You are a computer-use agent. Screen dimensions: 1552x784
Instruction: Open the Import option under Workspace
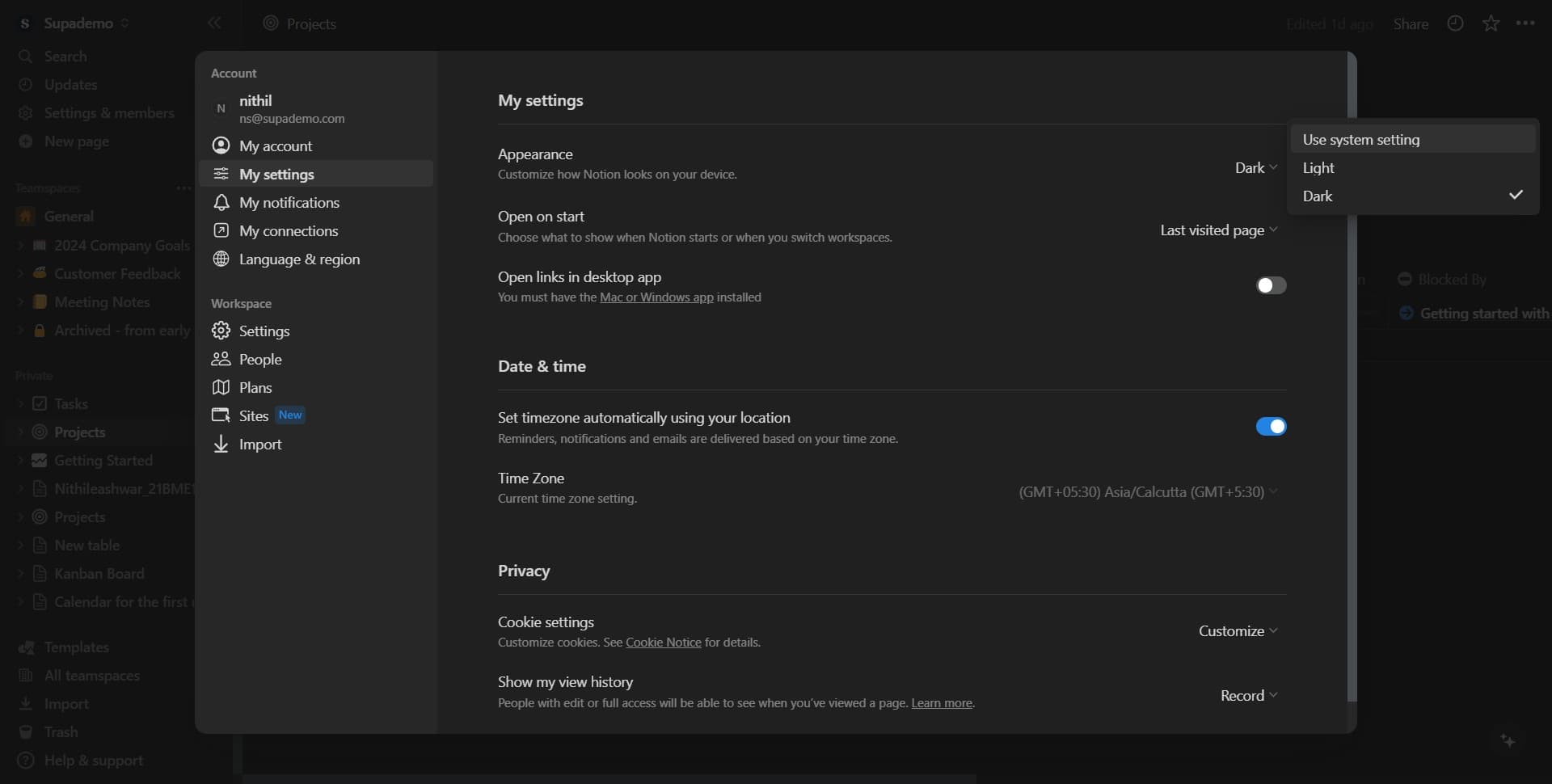pos(259,444)
